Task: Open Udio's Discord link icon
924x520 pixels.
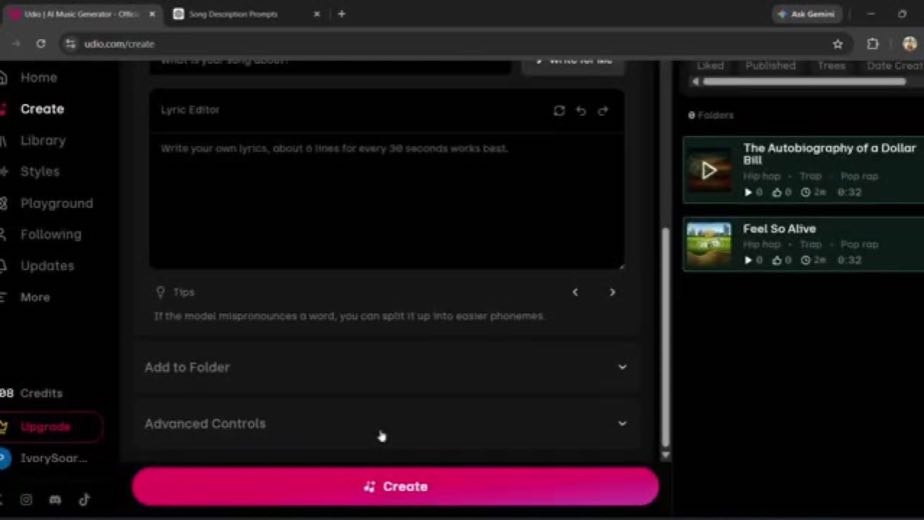Action: coord(55,499)
